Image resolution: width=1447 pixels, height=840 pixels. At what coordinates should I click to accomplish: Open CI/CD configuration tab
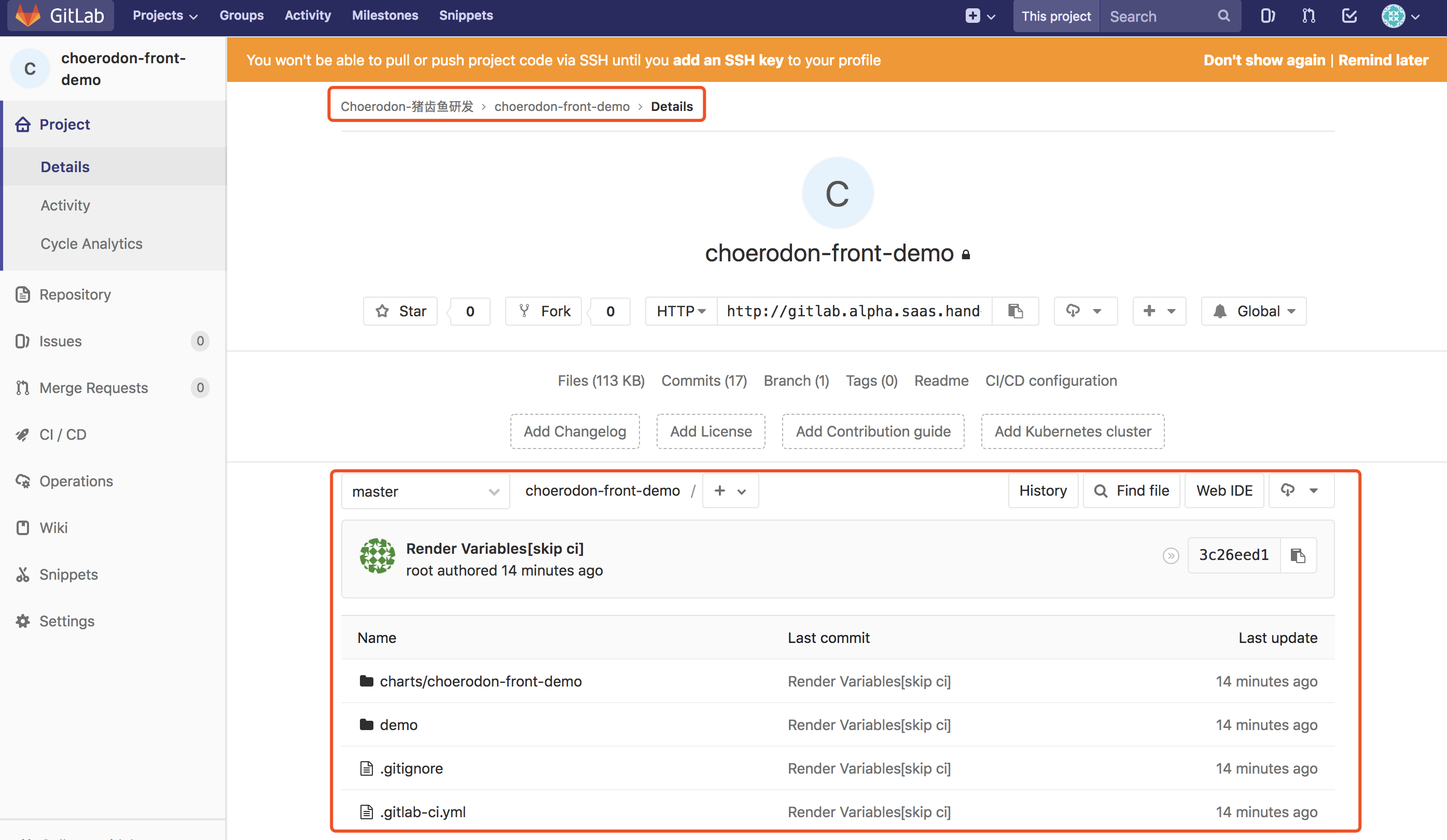point(1050,380)
